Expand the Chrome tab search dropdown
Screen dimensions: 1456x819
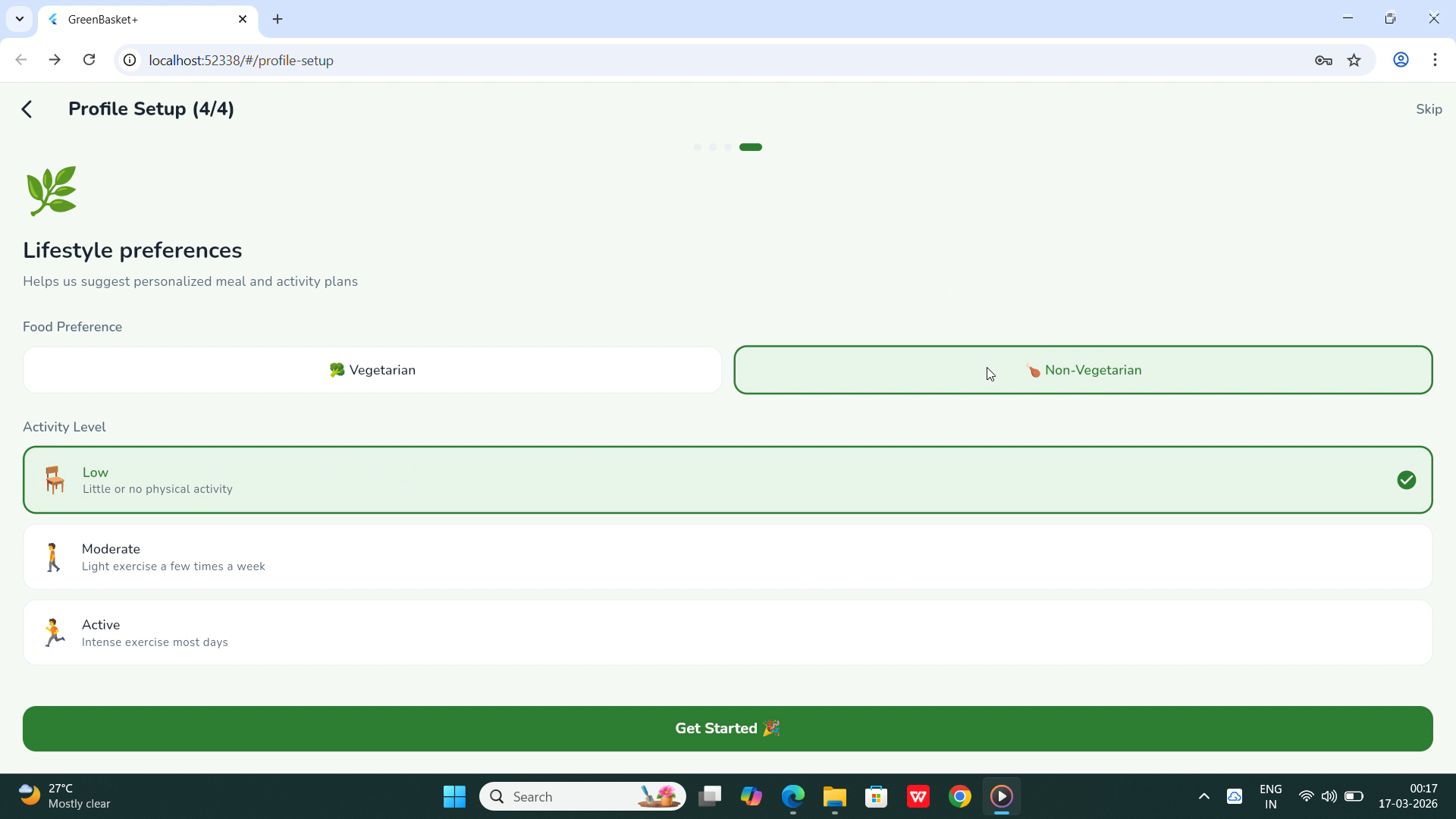click(x=20, y=19)
